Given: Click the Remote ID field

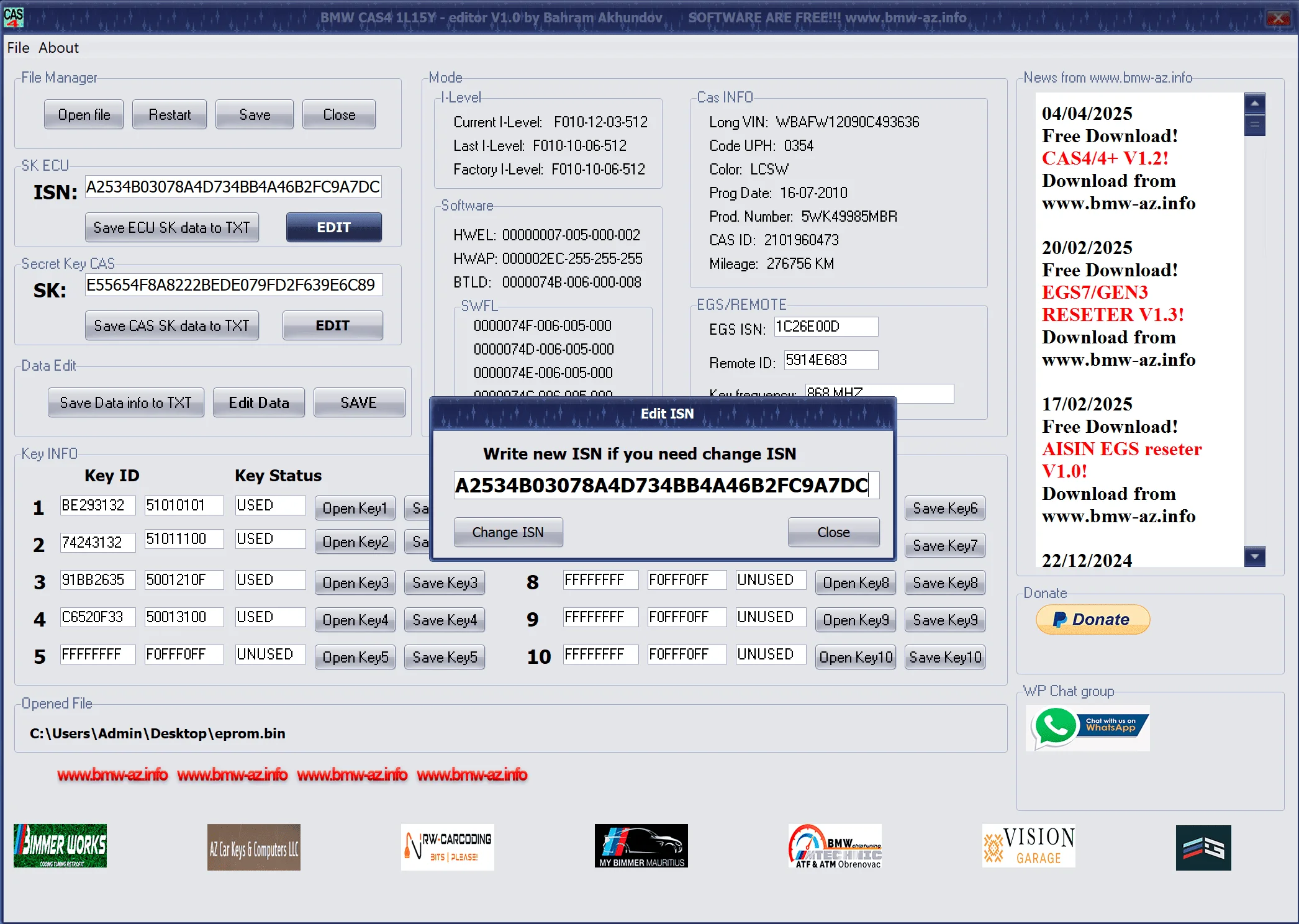Looking at the screenshot, I should (831, 360).
